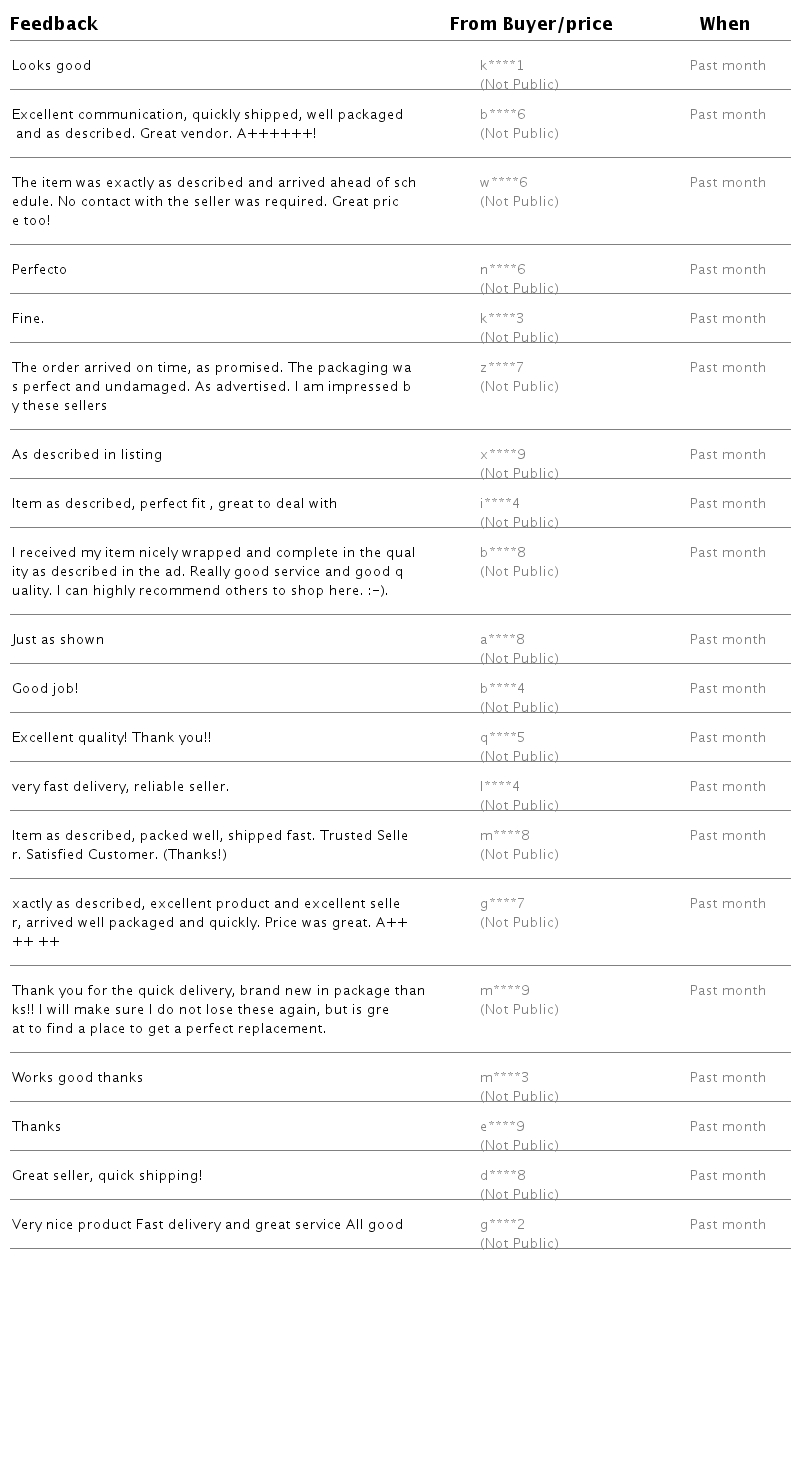Open buyer k****1 profile

502,66
